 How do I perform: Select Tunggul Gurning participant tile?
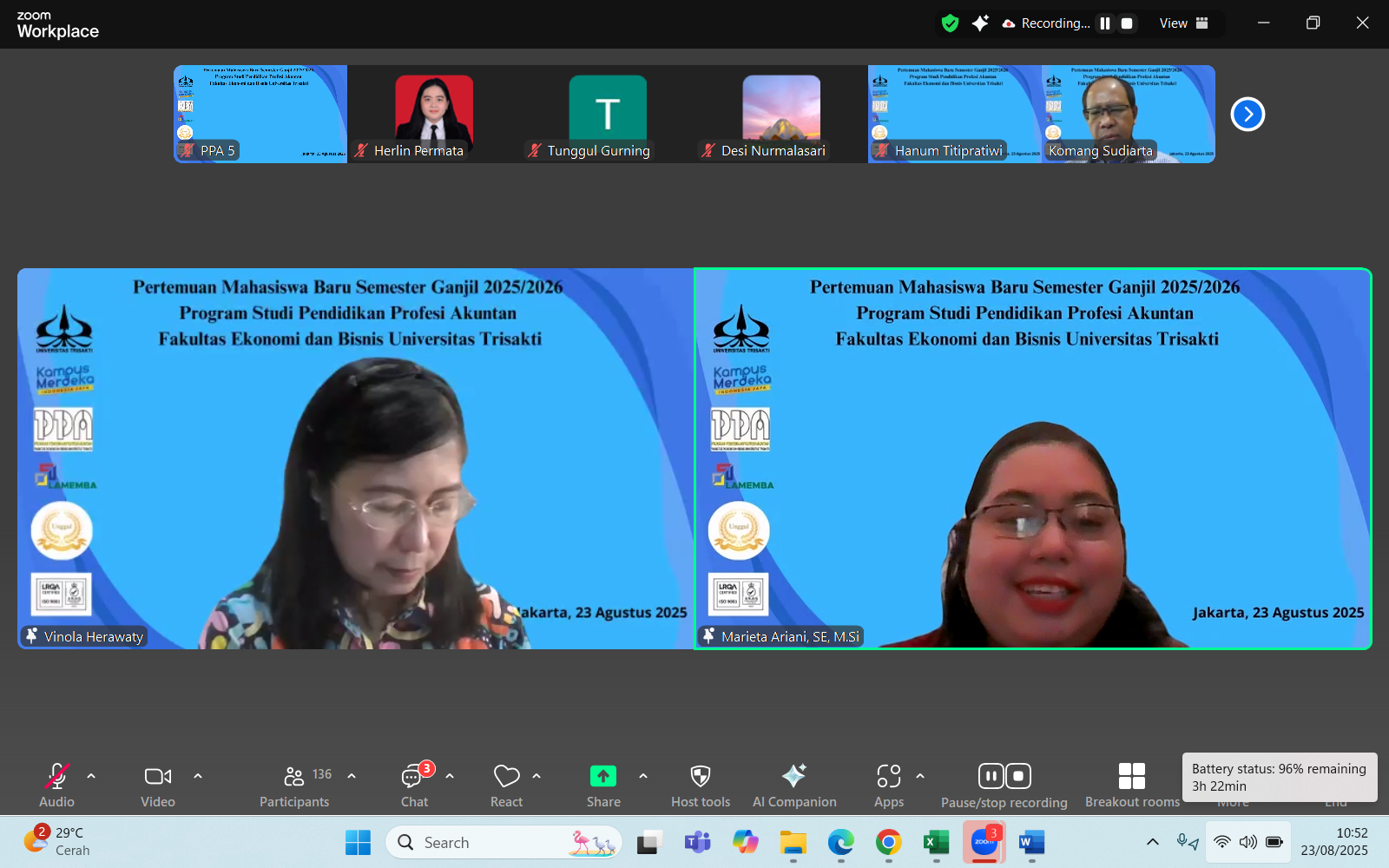tap(608, 114)
